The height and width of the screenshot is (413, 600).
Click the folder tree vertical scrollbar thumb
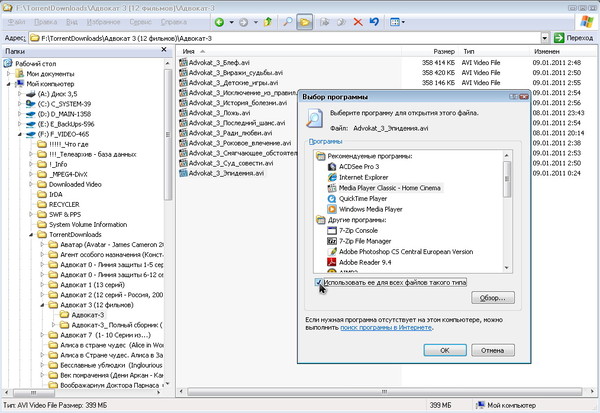pyautogui.click(x=168, y=134)
